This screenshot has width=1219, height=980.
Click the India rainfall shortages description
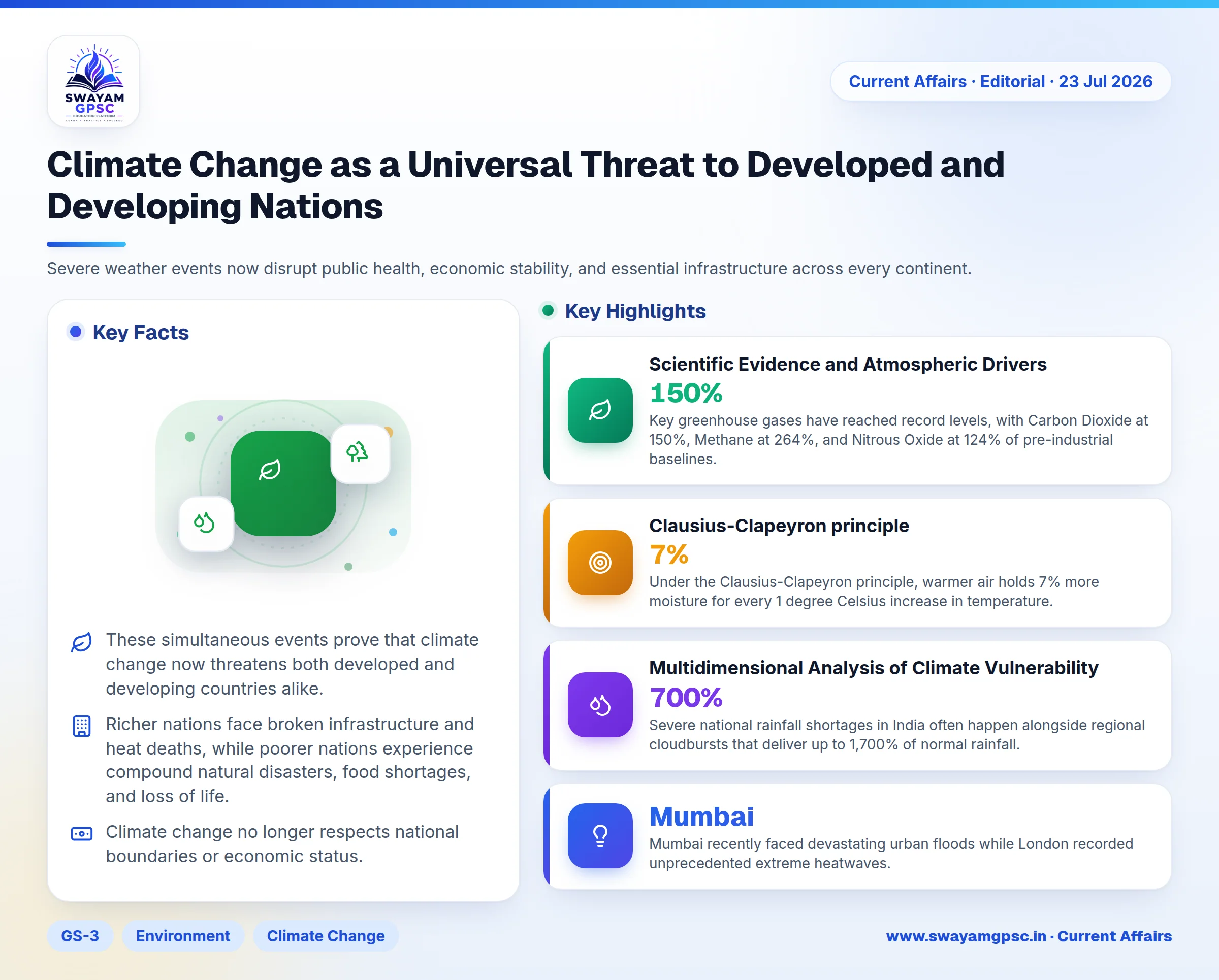click(896, 735)
